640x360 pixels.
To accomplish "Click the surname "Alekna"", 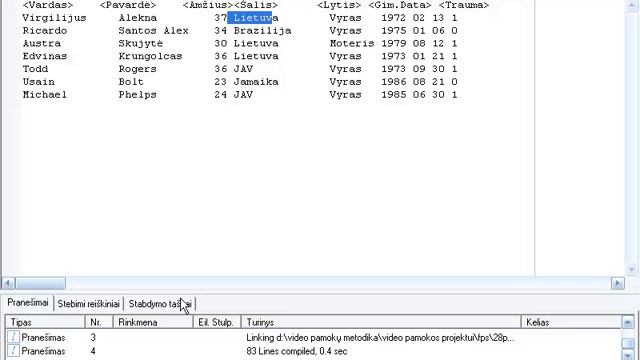I will tap(138, 18).
